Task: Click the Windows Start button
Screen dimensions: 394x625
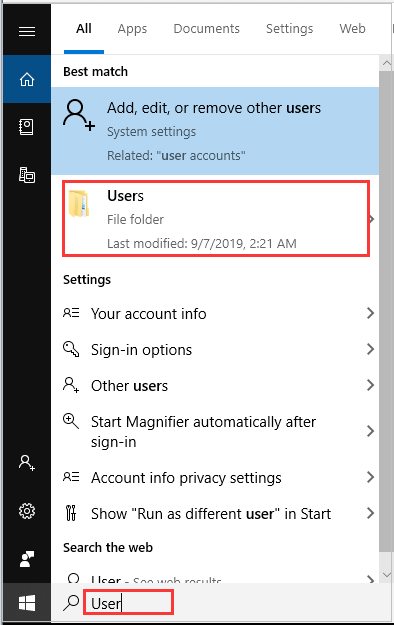Action: coord(27,603)
